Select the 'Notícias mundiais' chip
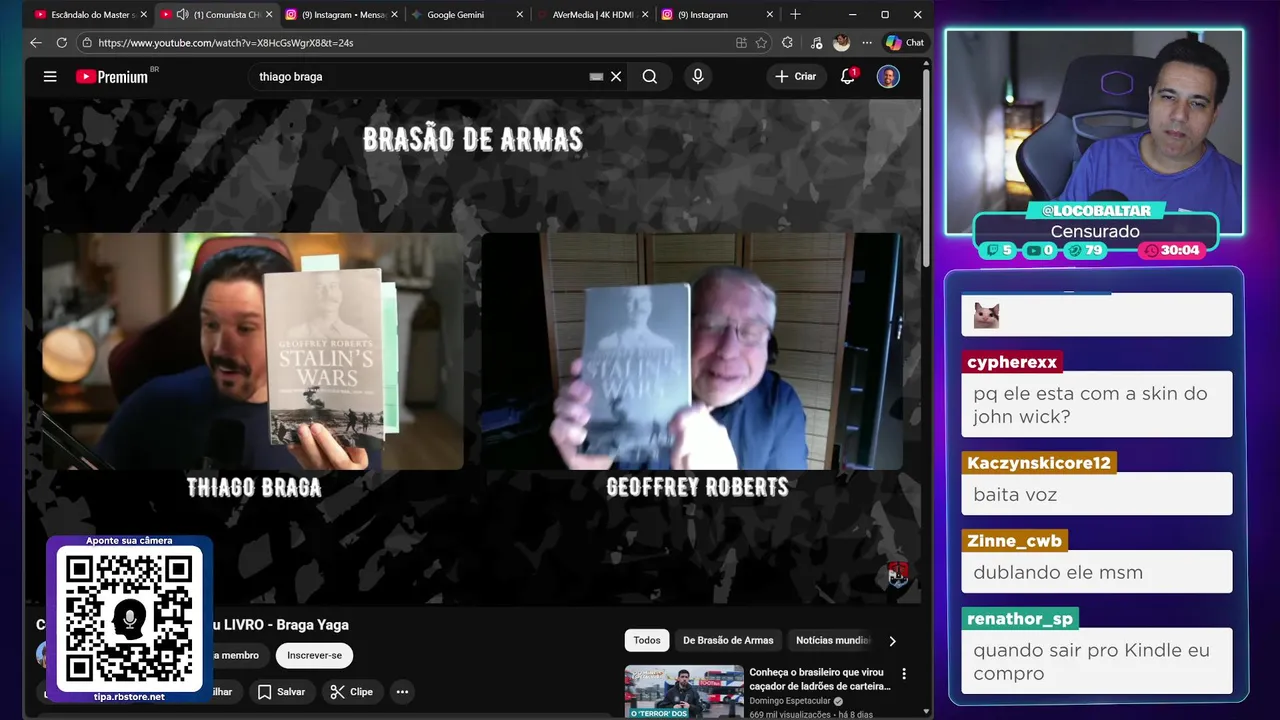1280x720 pixels. (x=831, y=640)
